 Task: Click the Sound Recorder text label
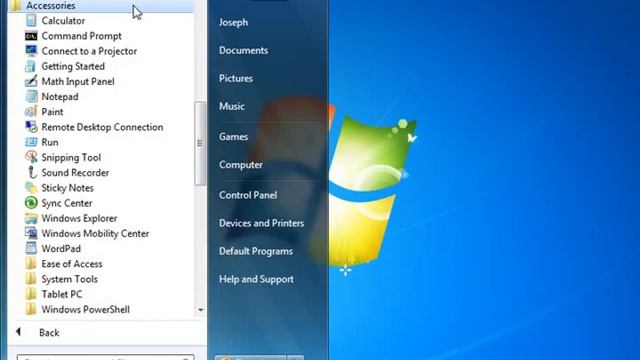pos(75,173)
